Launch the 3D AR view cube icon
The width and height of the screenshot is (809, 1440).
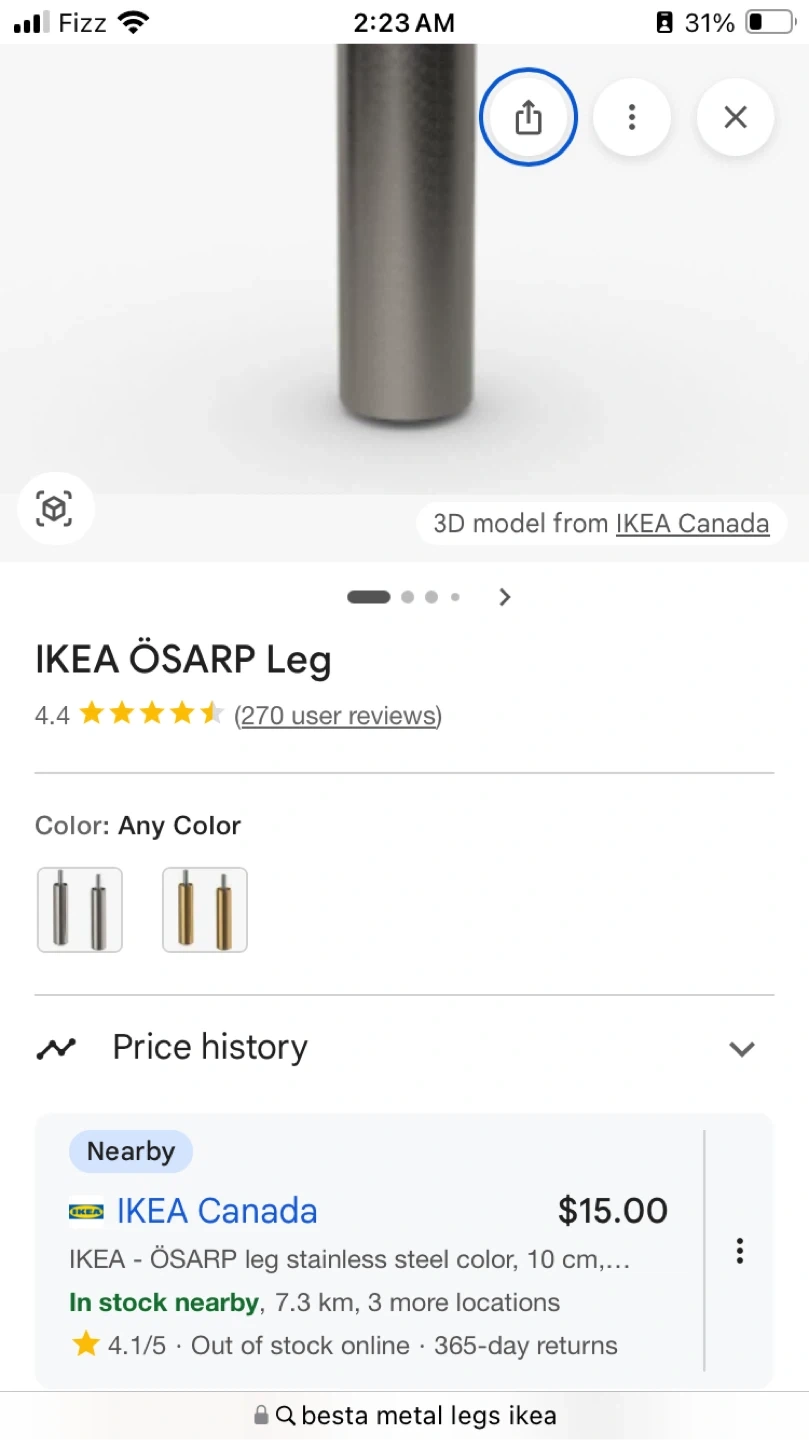coord(55,510)
